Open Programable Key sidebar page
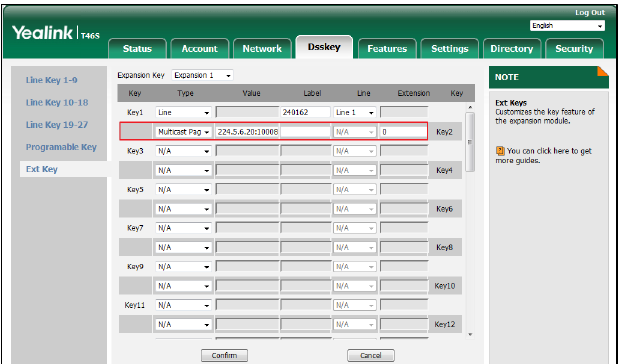 61,147
